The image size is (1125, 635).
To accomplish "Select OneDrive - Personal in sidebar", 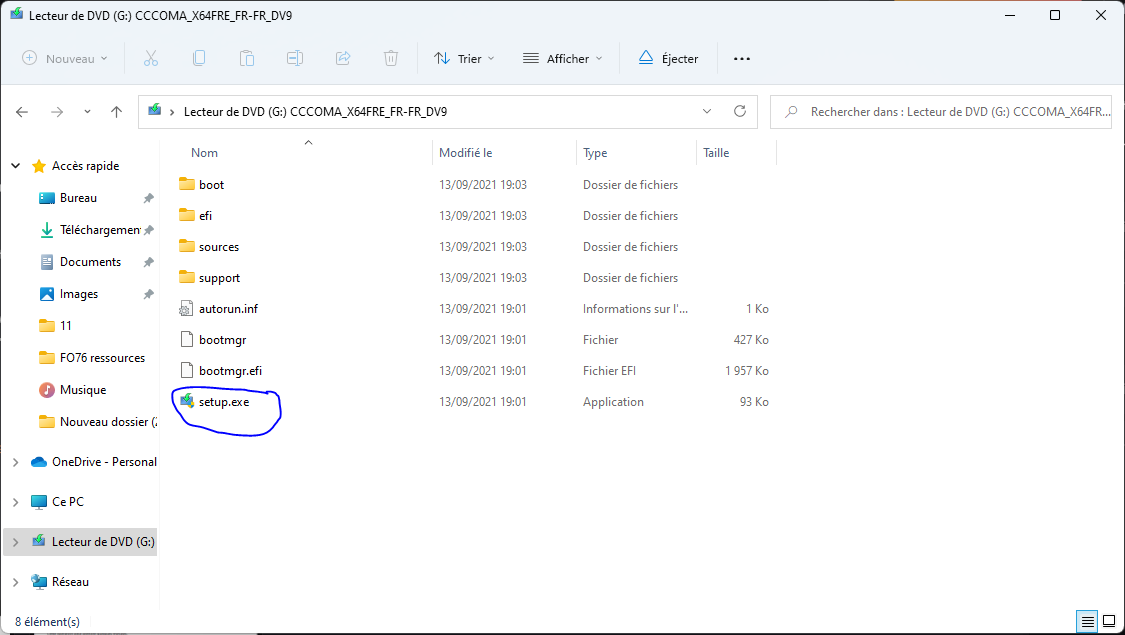I will (x=104, y=462).
